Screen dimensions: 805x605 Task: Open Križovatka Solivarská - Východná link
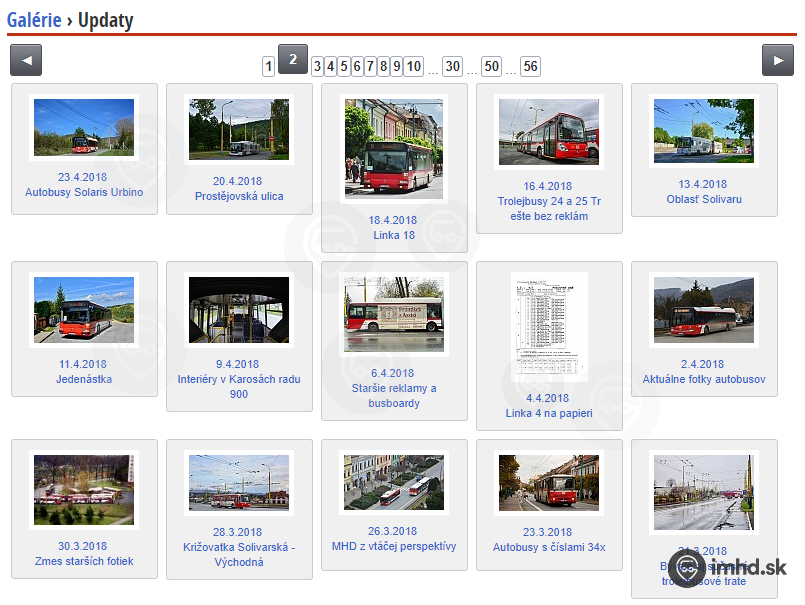(x=239, y=554)
